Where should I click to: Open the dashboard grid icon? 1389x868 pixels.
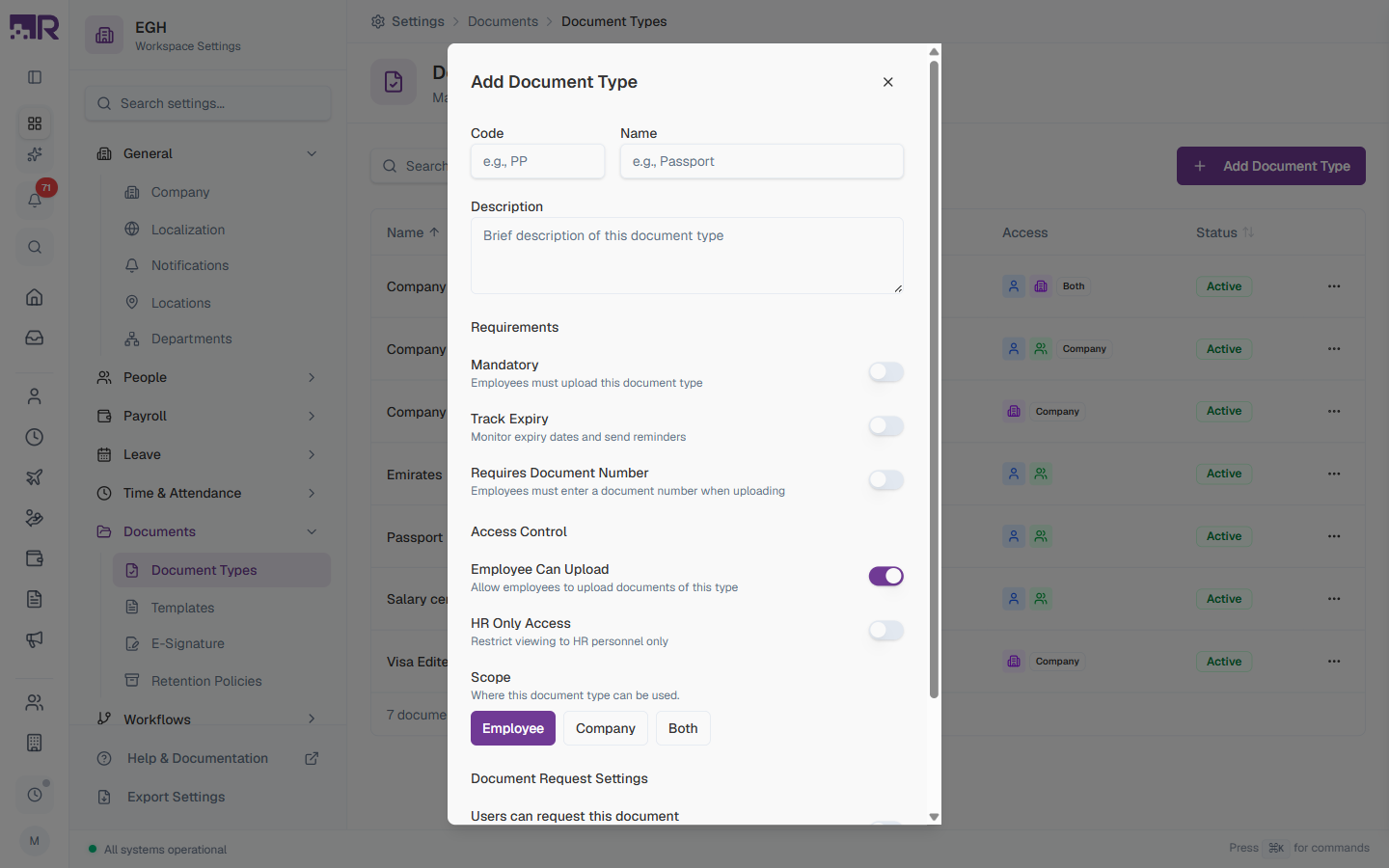coord(35,123)
